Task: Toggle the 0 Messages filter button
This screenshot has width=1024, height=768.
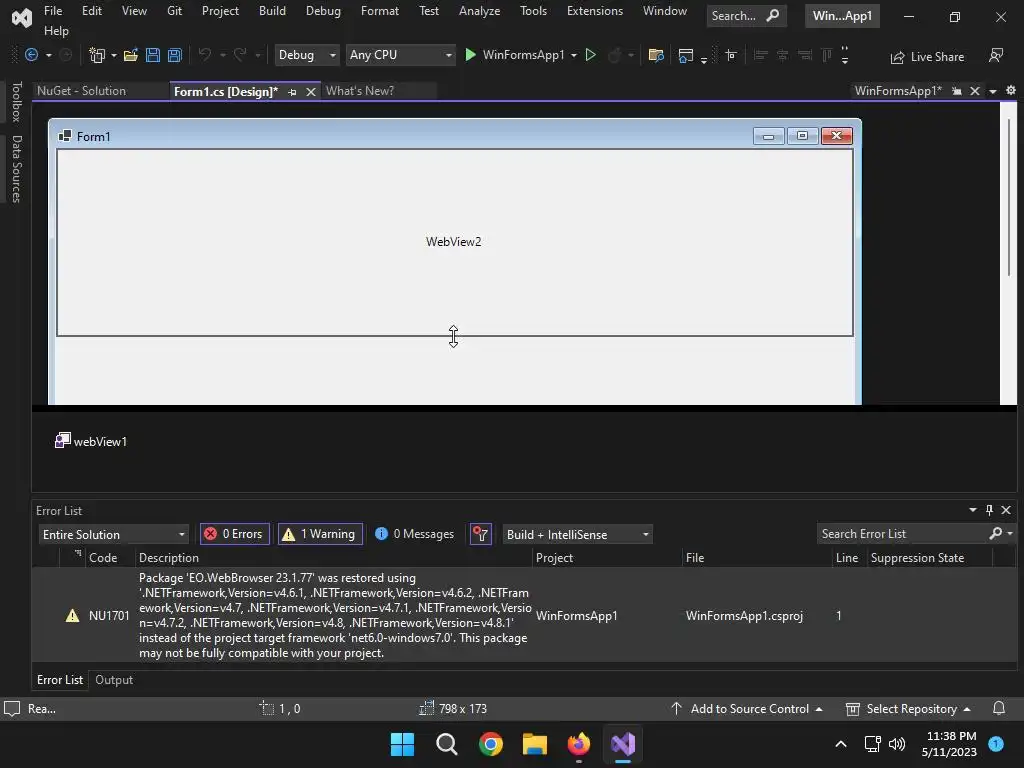Action: (x=415, y=534)
